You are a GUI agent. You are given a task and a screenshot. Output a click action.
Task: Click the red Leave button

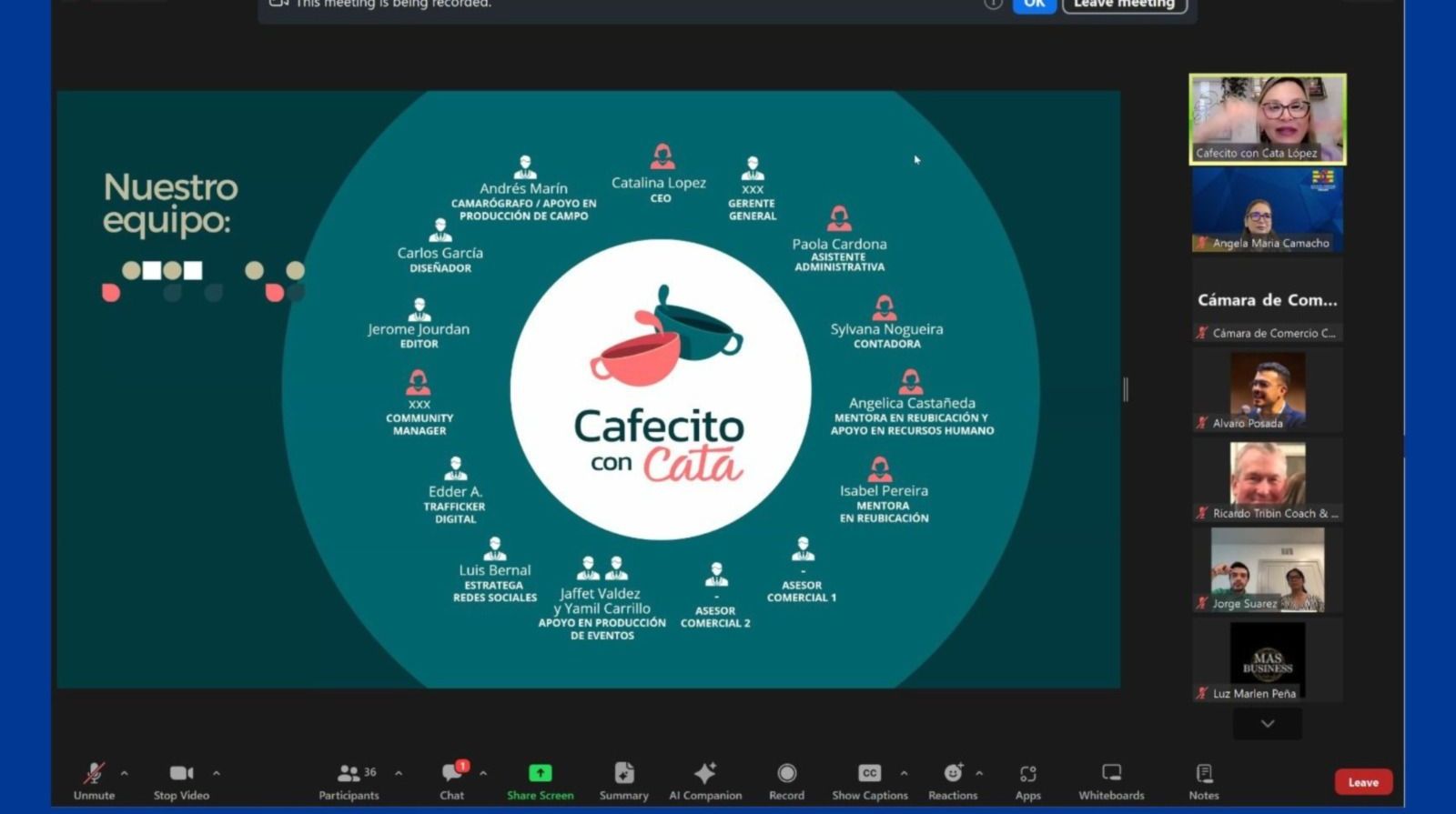tap(1363, 782)
